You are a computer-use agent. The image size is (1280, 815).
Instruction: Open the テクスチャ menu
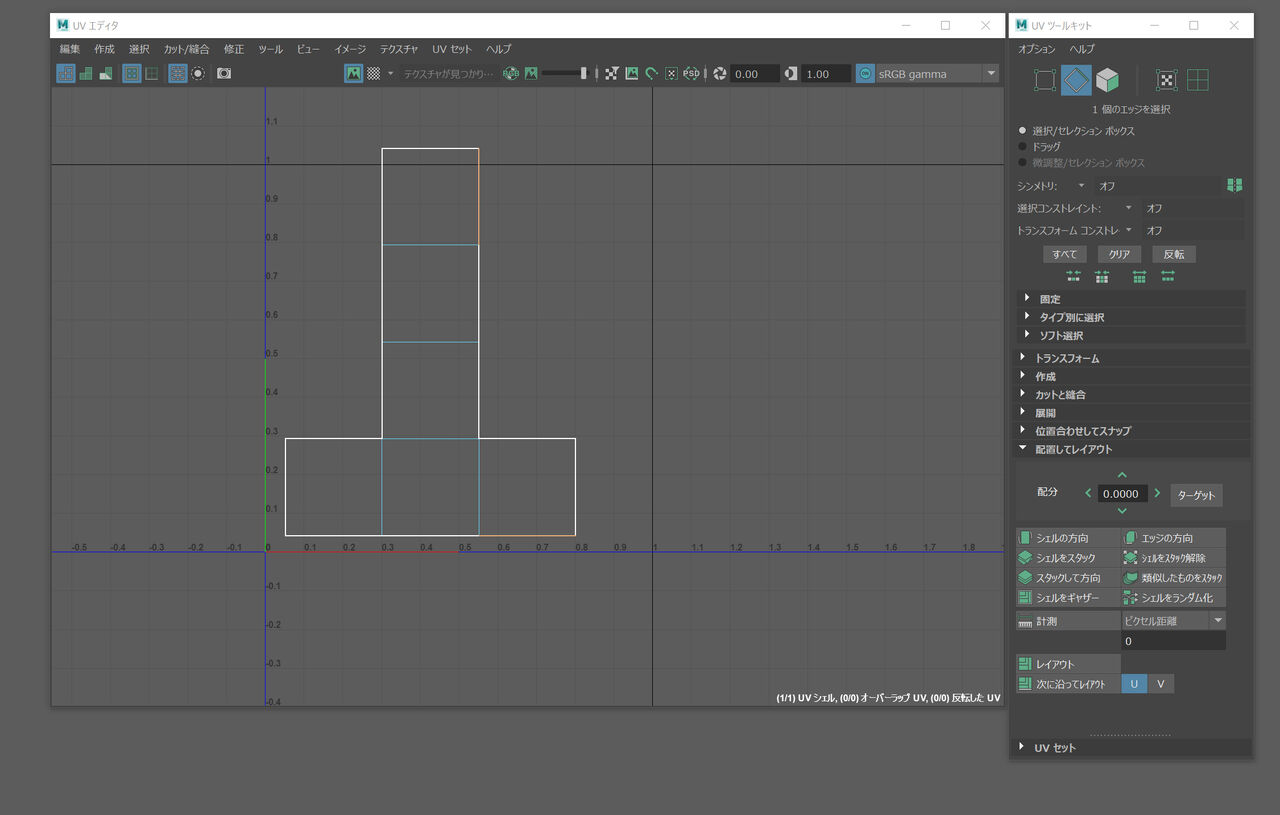[x=399, y=49]
